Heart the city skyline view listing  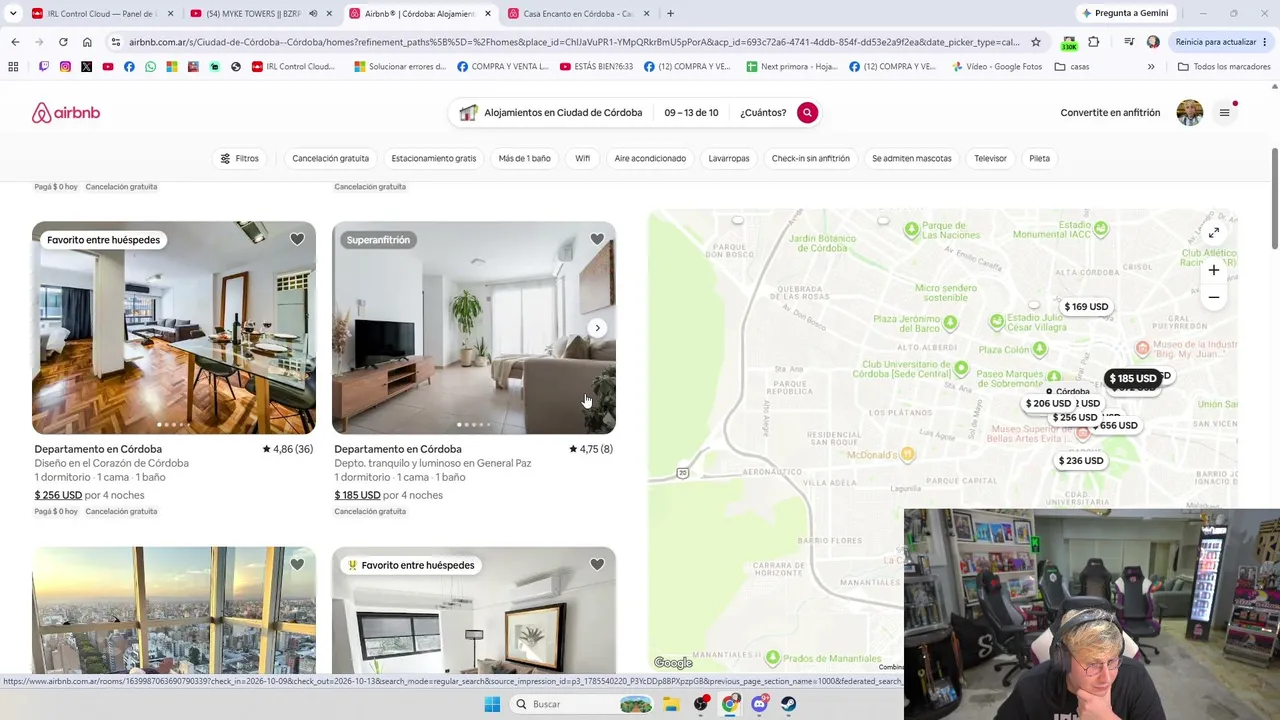pos(297,565)
